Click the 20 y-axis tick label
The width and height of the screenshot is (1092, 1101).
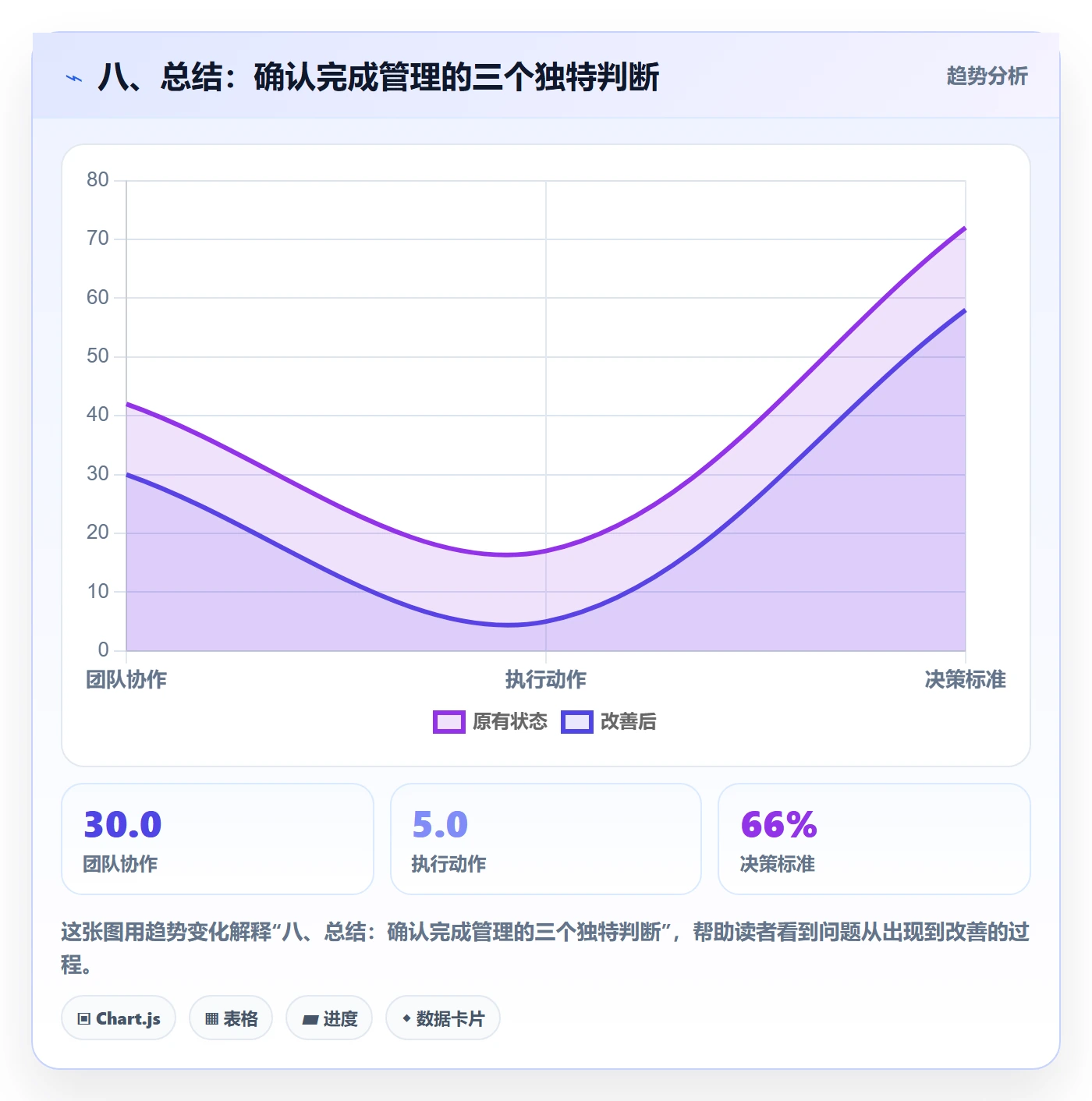[97, 533]
